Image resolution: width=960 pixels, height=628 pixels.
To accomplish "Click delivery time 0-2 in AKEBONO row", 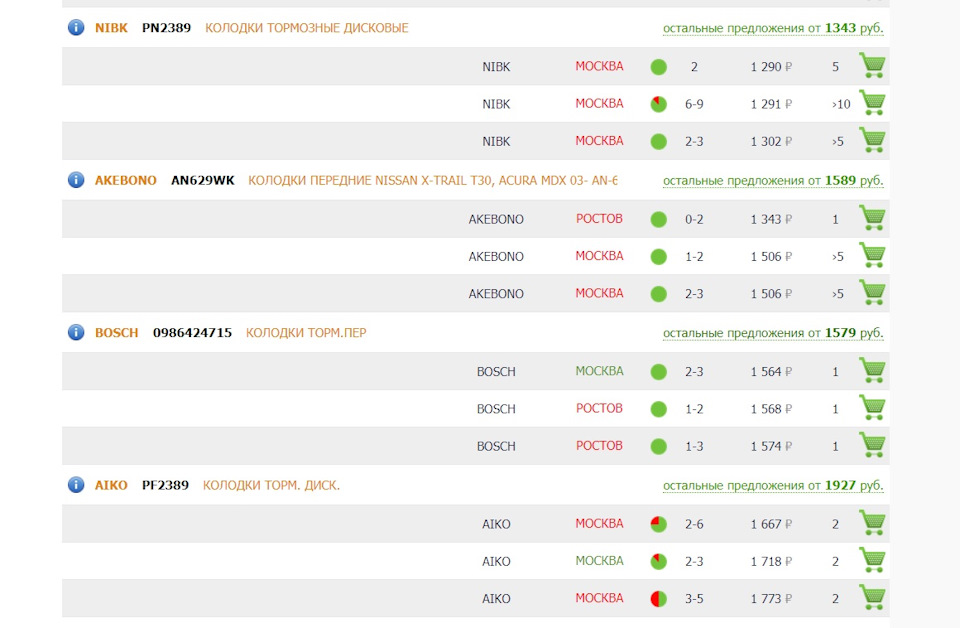I will (x=694, y=219).
